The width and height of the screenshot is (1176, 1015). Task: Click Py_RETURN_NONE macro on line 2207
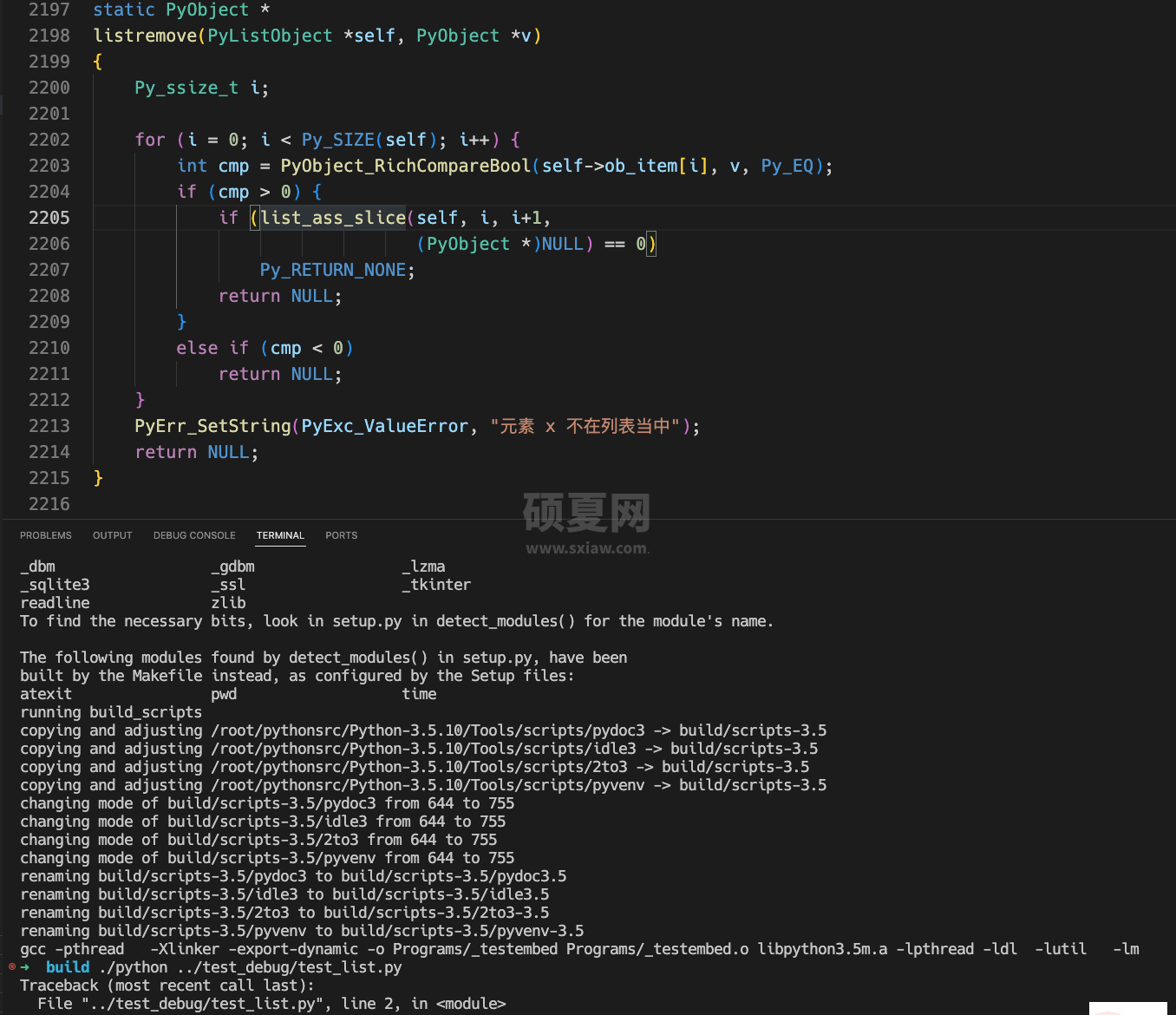click(333, 270)
